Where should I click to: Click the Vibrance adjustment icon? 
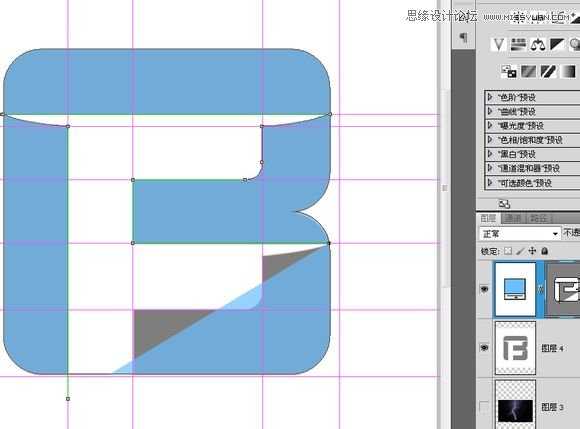point(499,44)
